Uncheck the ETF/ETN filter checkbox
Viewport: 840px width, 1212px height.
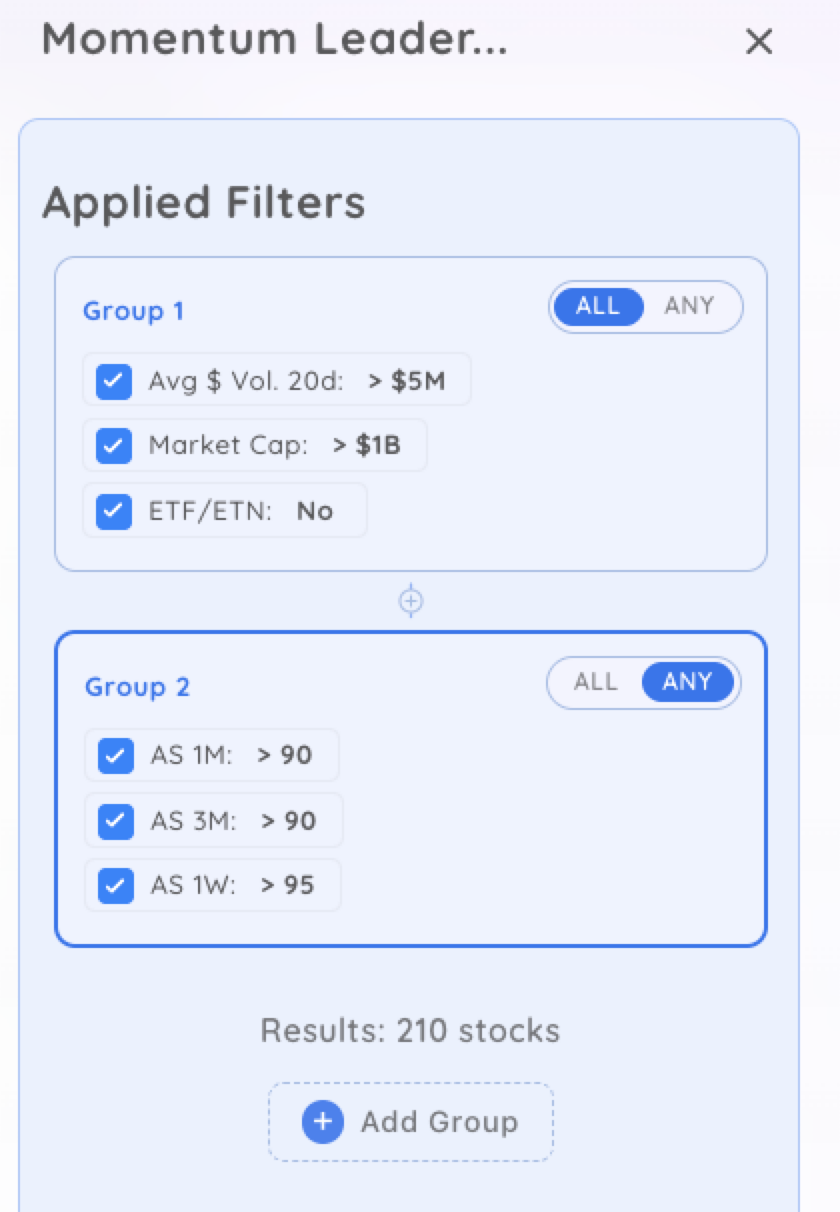point(114,511)
